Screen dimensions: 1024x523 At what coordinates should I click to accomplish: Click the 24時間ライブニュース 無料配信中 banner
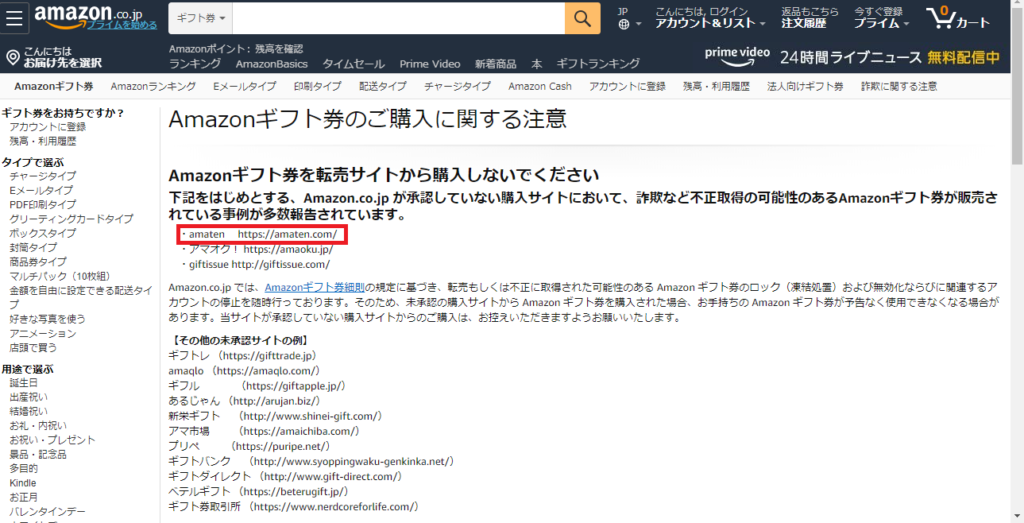pos(890,57)
